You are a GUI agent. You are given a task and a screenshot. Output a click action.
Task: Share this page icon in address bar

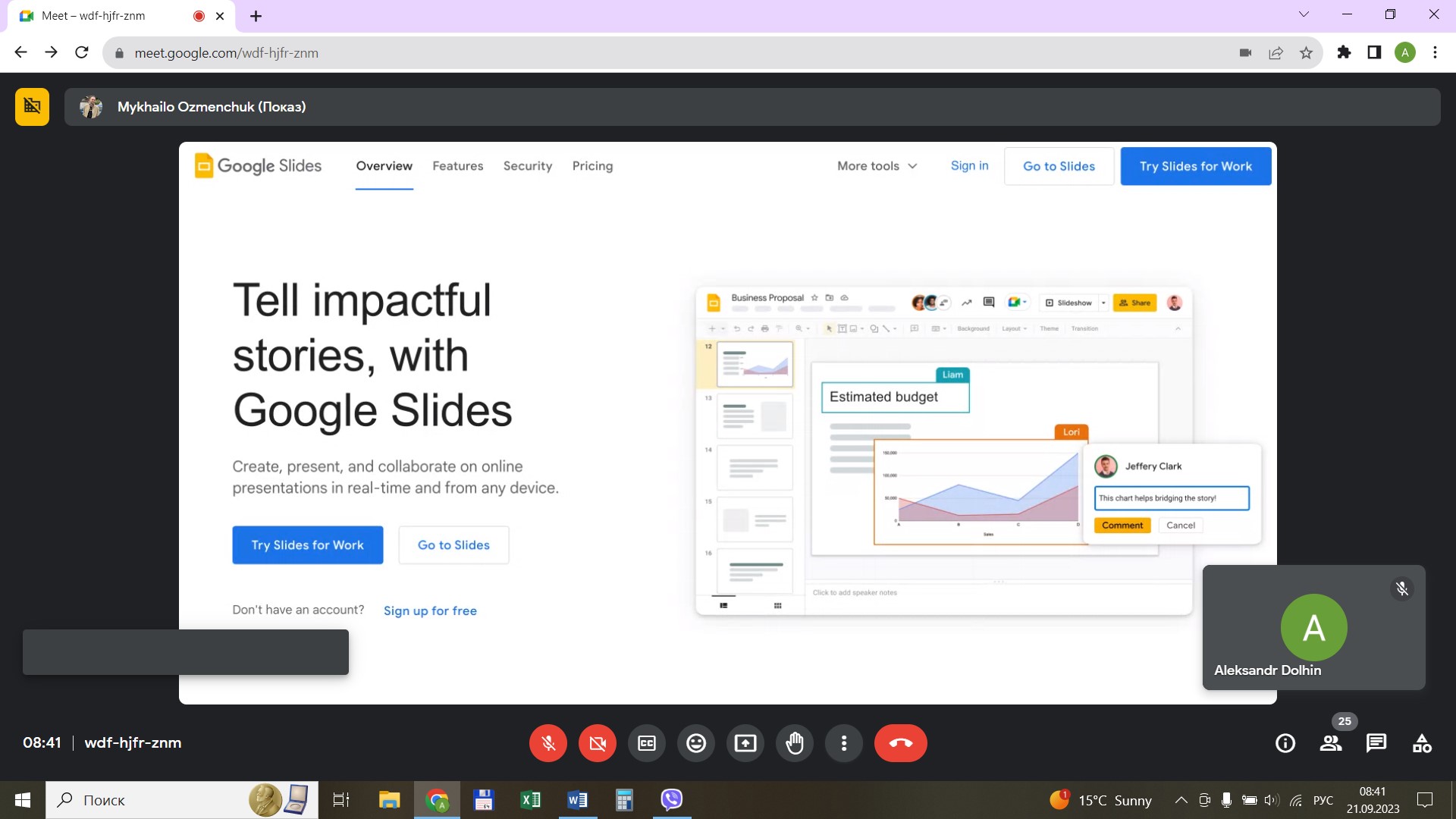(x=1276, y=52)
